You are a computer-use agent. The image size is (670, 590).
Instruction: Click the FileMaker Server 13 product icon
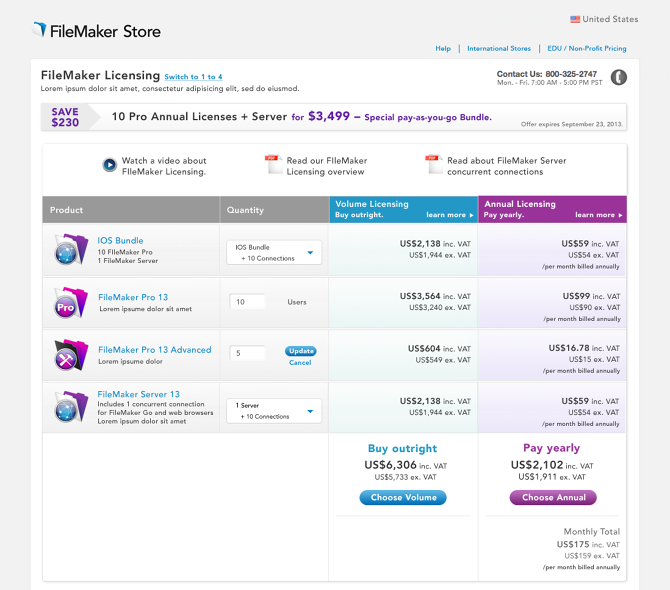[71, 407]
